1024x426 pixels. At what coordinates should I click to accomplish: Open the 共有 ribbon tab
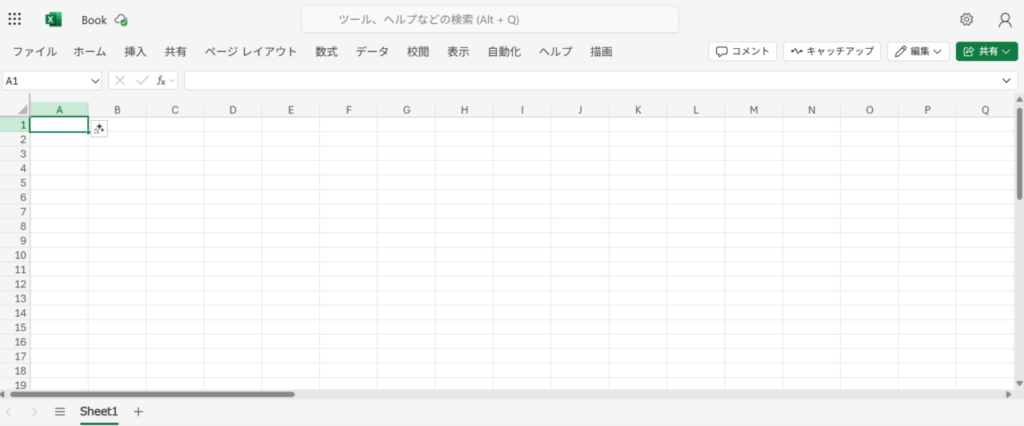(175, 52)
